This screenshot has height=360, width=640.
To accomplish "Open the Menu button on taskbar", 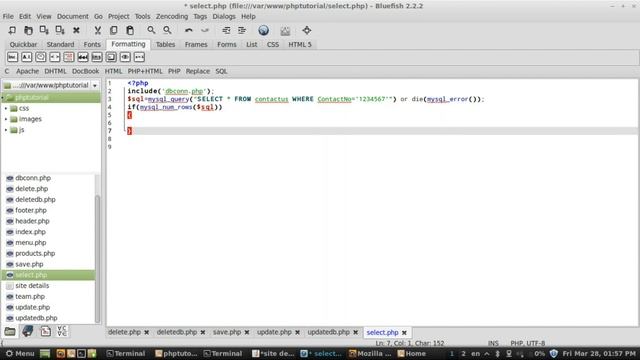I will coord(20,353).
